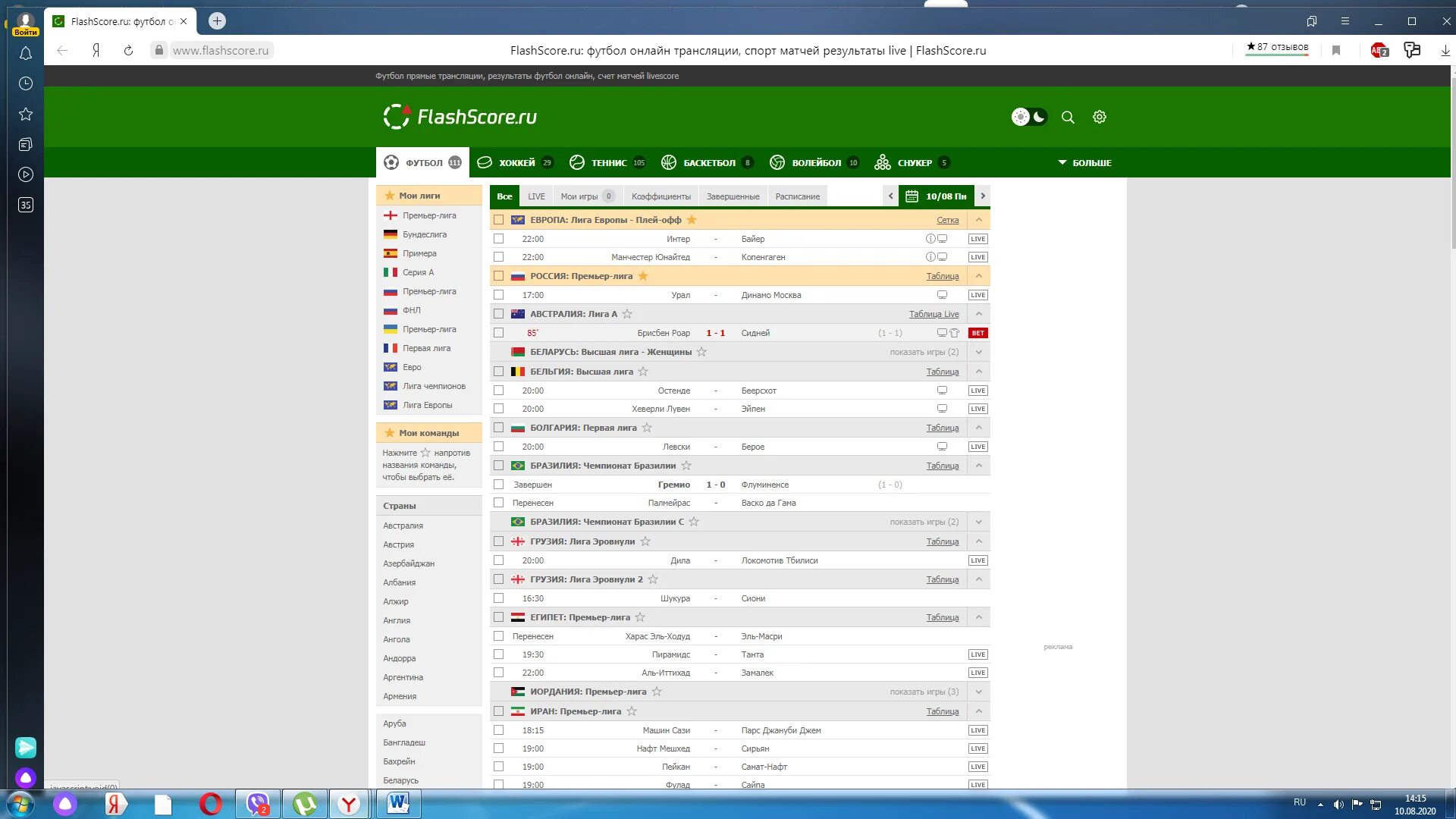Viewport: 1456px width, 819px height.
Task: Click the browser bookmark icon
Action: point(1336,50)
